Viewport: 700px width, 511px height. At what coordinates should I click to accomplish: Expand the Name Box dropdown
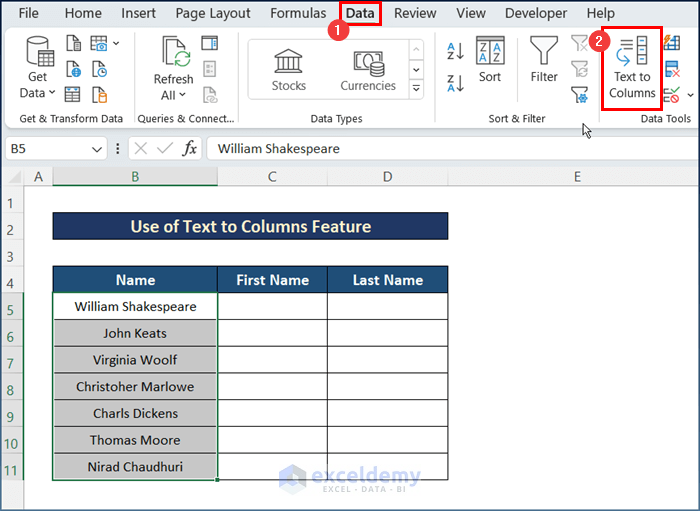(x=96, y=149)
